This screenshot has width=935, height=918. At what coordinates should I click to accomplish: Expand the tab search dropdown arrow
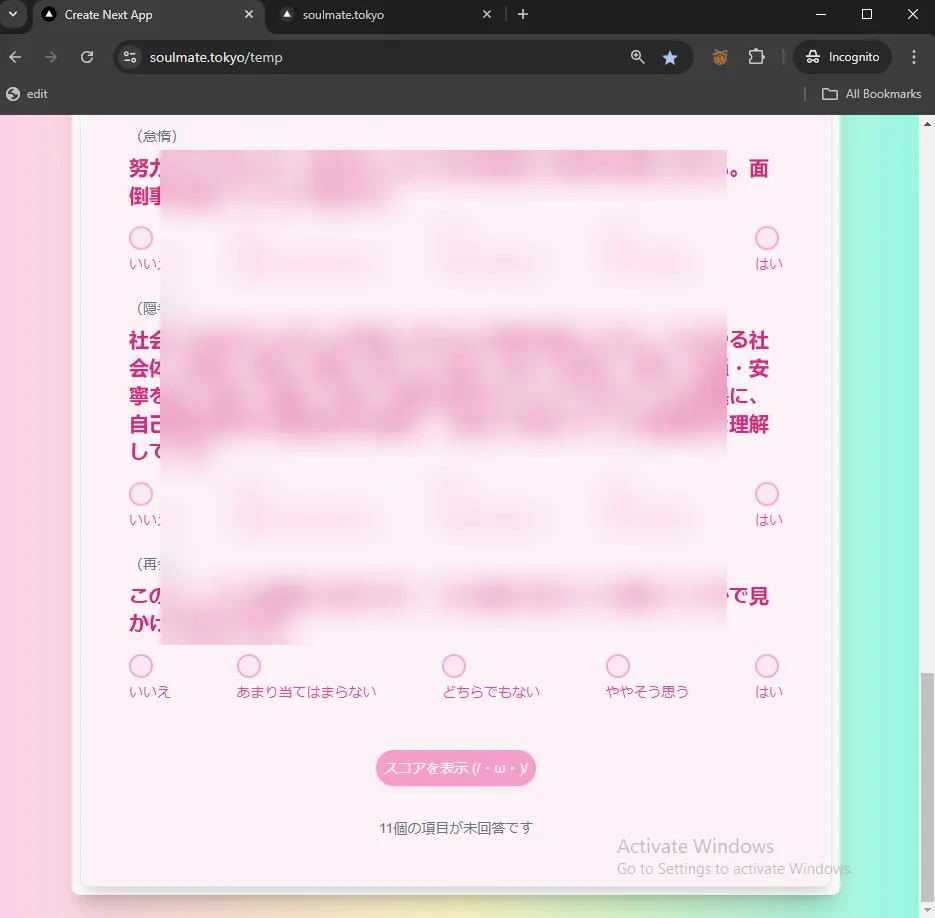13,14
